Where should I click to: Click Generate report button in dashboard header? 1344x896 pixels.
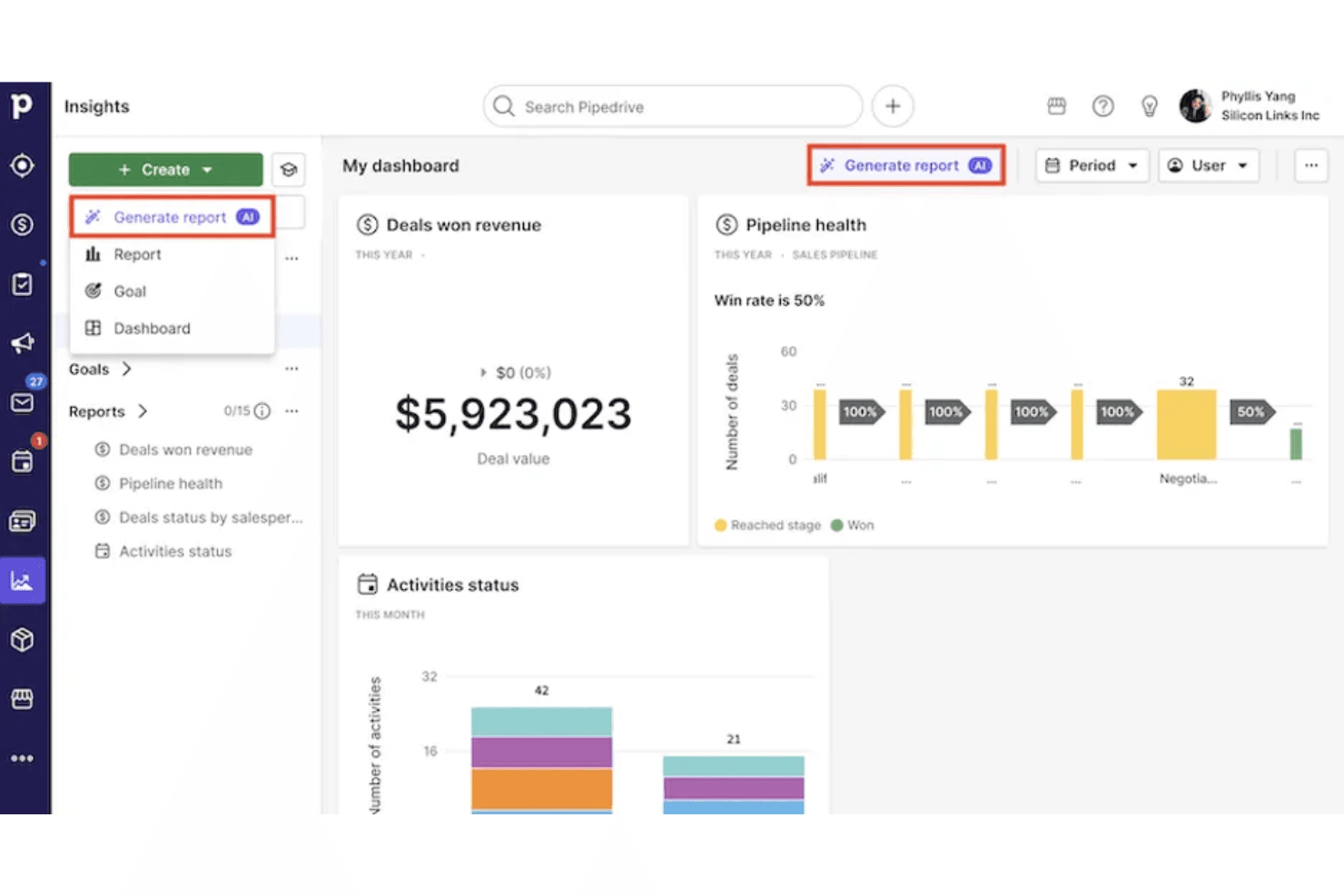click(x=905, y=165)
